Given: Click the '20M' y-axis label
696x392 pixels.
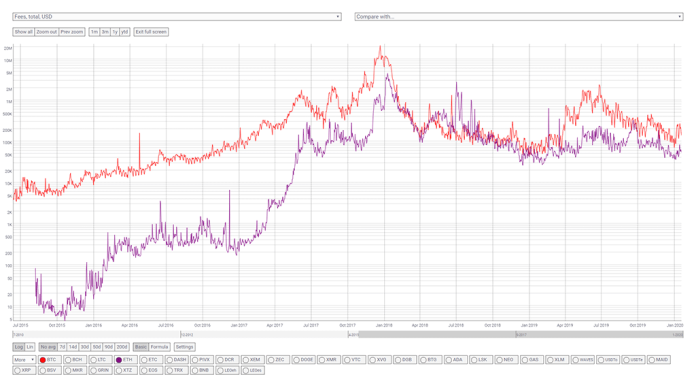Looking at the screenshot, I should click(8, 48).
